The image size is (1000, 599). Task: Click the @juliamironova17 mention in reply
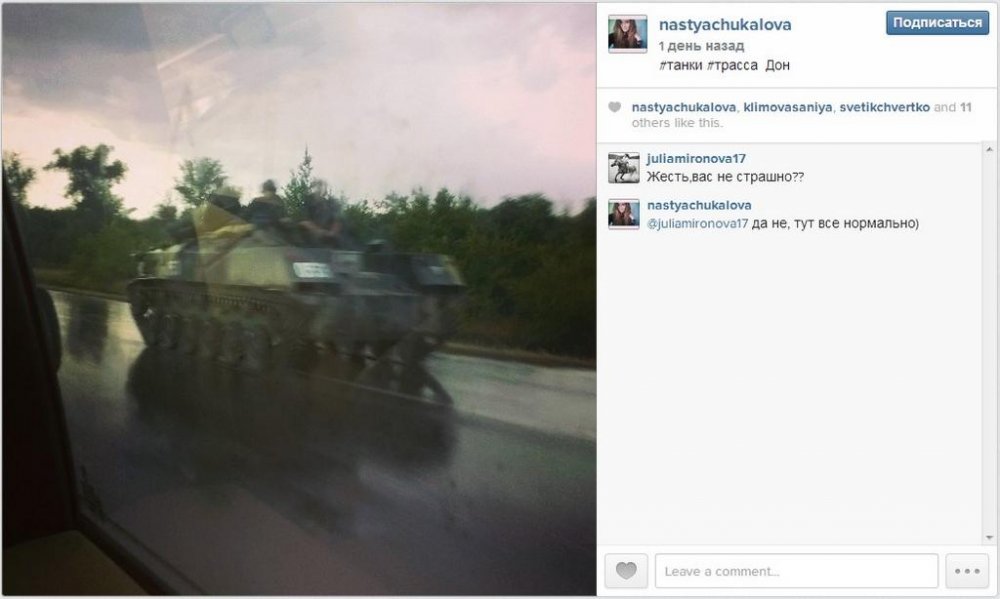[697, 223]
